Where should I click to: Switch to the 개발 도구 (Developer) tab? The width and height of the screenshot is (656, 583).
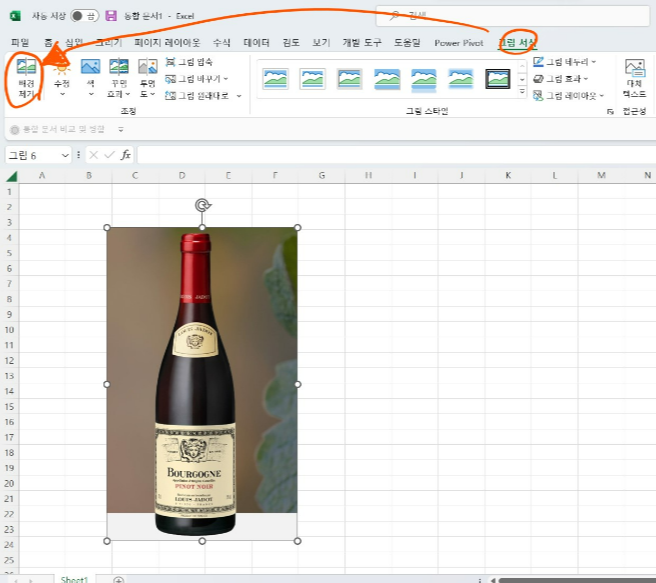pos(362,42)
